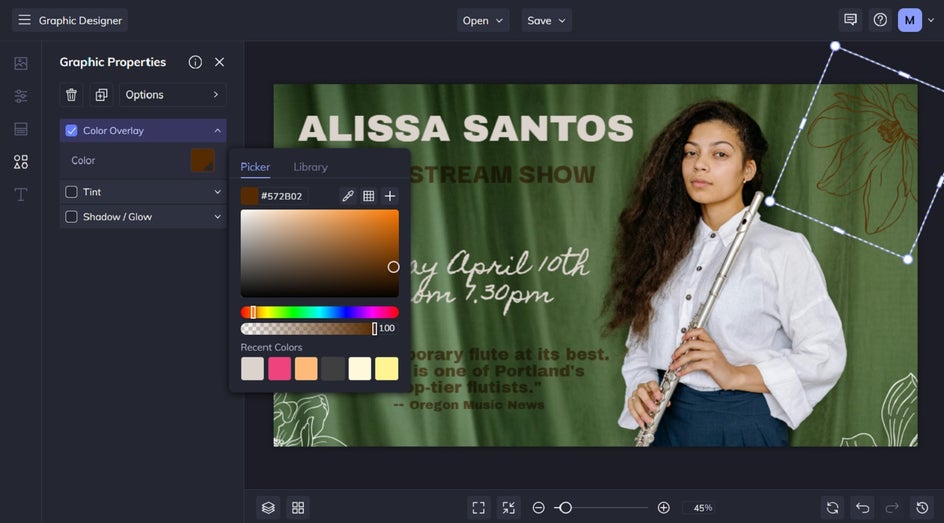
Task: Open the hamburger menu next to Graphic Designer
Action: [x=24, y=20]
